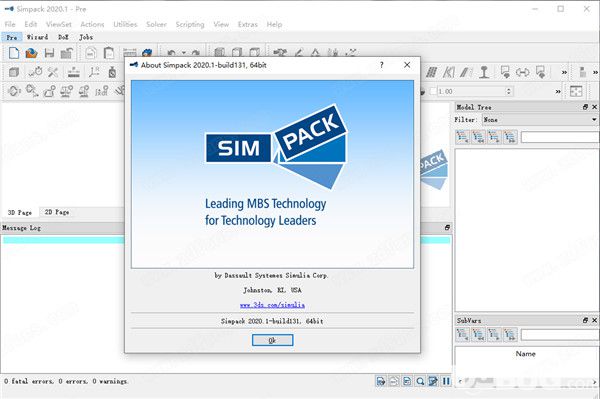Screen dimensions: 600x399
Task: Click the first expand-tree icon in Model Tree
Action: pos(462,137)
